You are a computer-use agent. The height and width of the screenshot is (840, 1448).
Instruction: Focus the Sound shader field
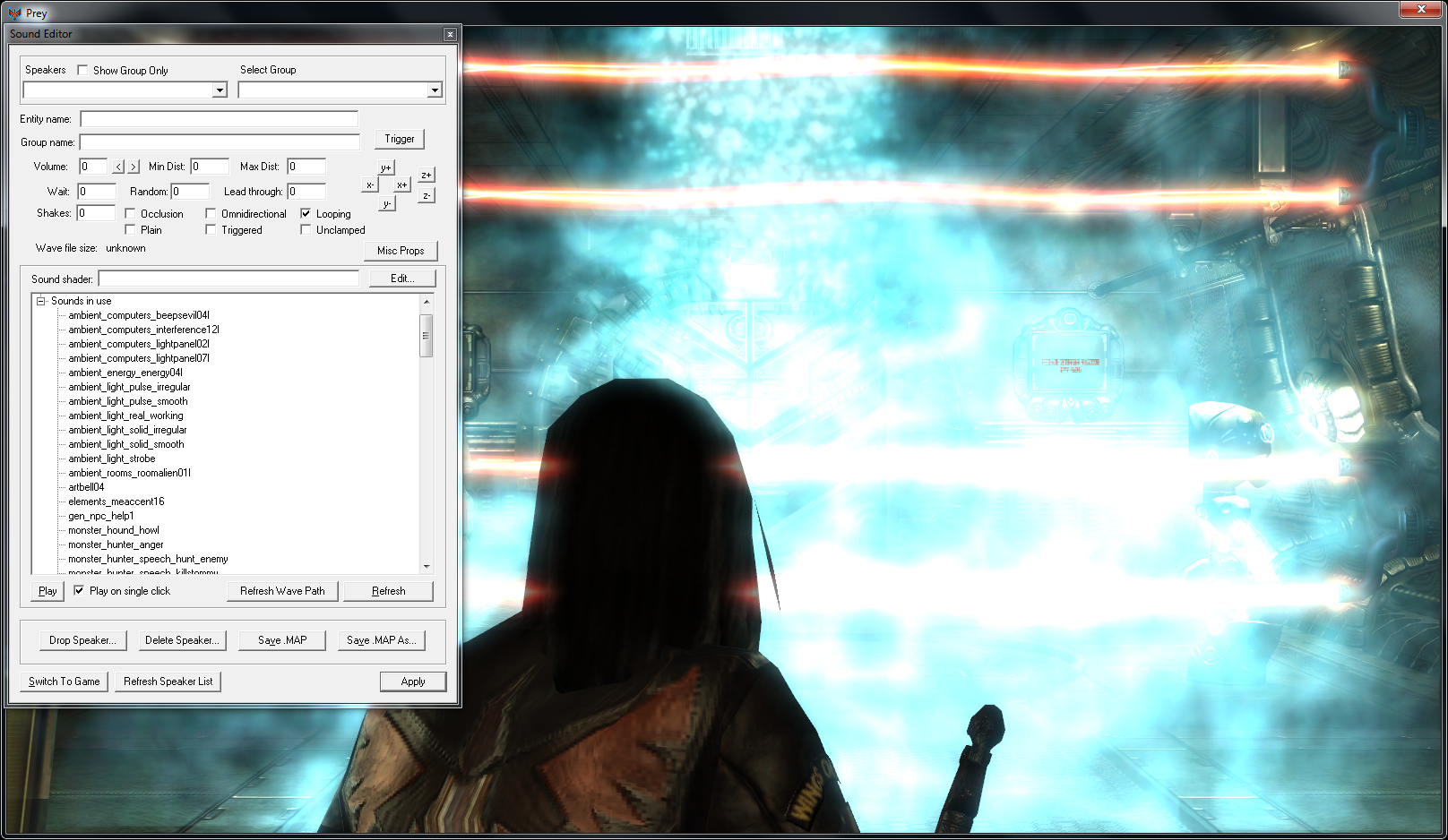[228, 279]
